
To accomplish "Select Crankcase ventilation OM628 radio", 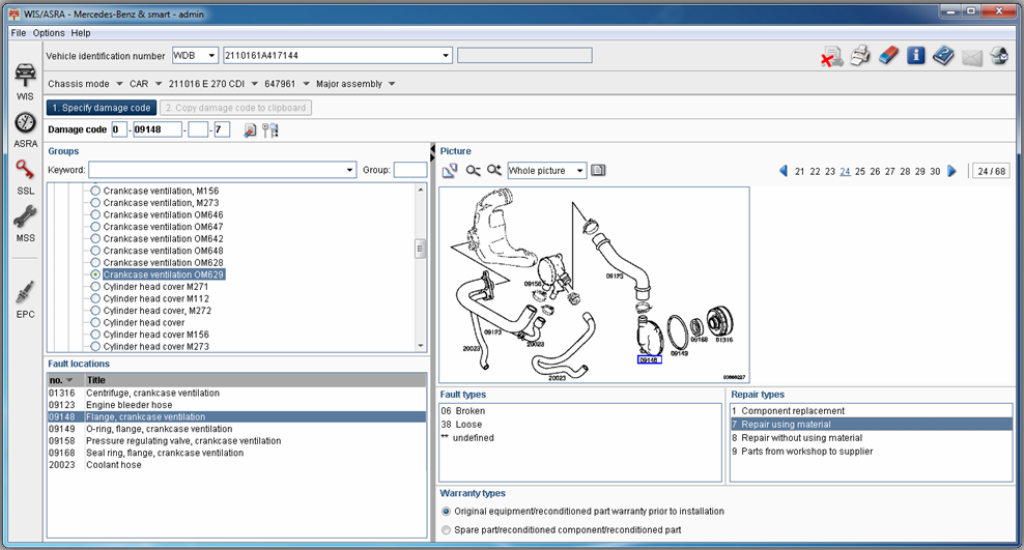I will (x=95, y=263).
